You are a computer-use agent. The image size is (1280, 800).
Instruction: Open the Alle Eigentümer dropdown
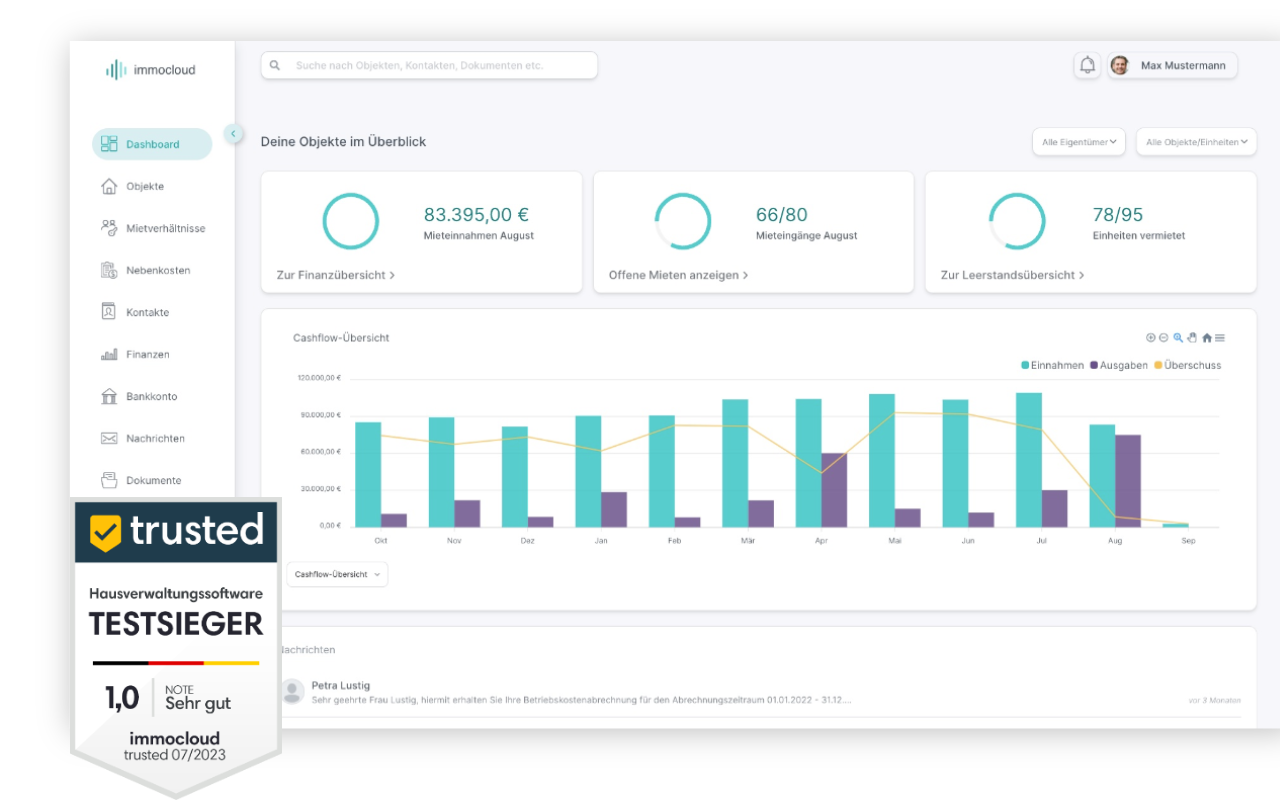(x=1079, y=142)
